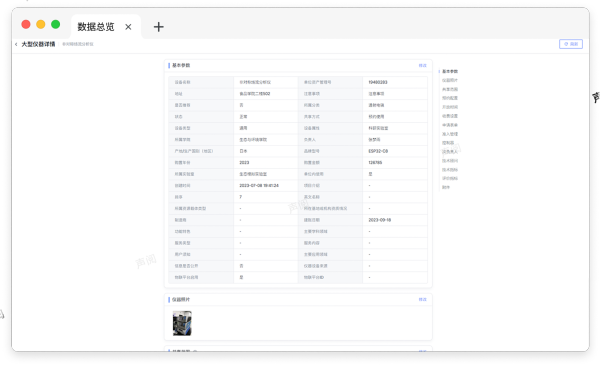Click brand model value ESP32-C8

[378, 151]
